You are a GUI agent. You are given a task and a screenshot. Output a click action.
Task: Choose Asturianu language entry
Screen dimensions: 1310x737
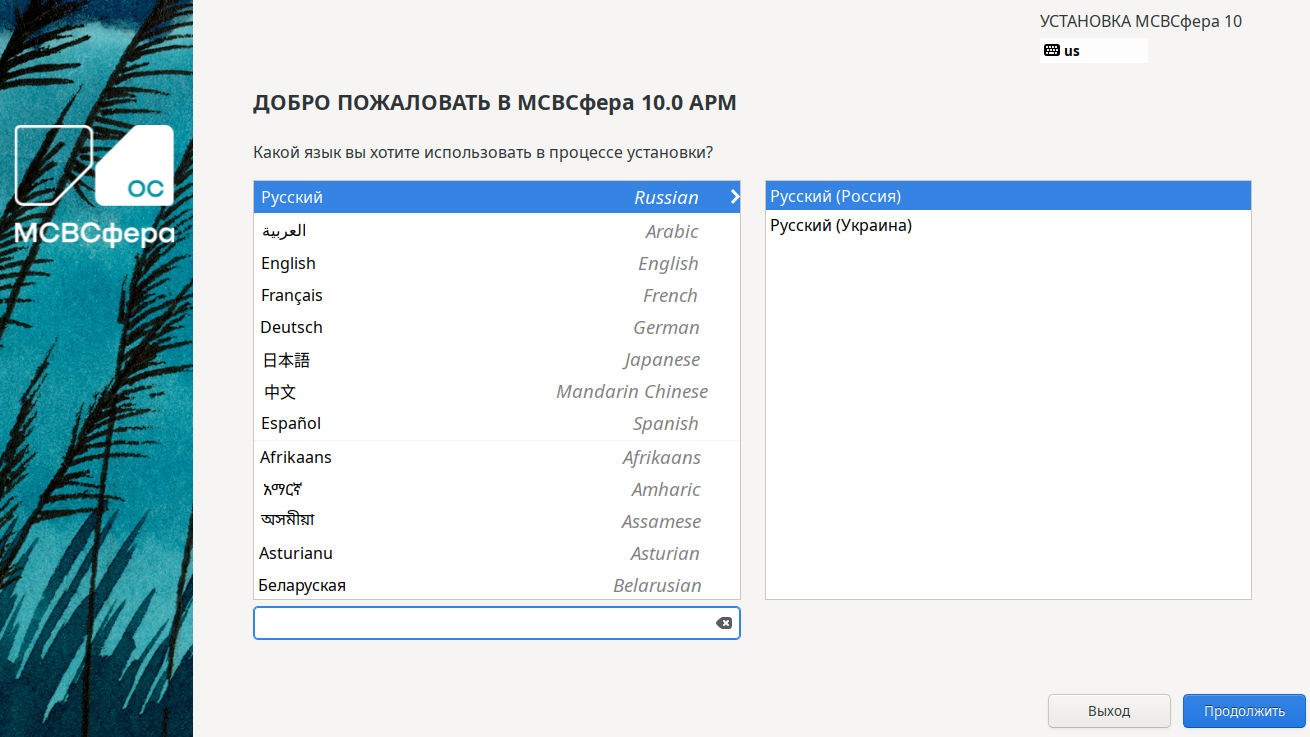496,553
